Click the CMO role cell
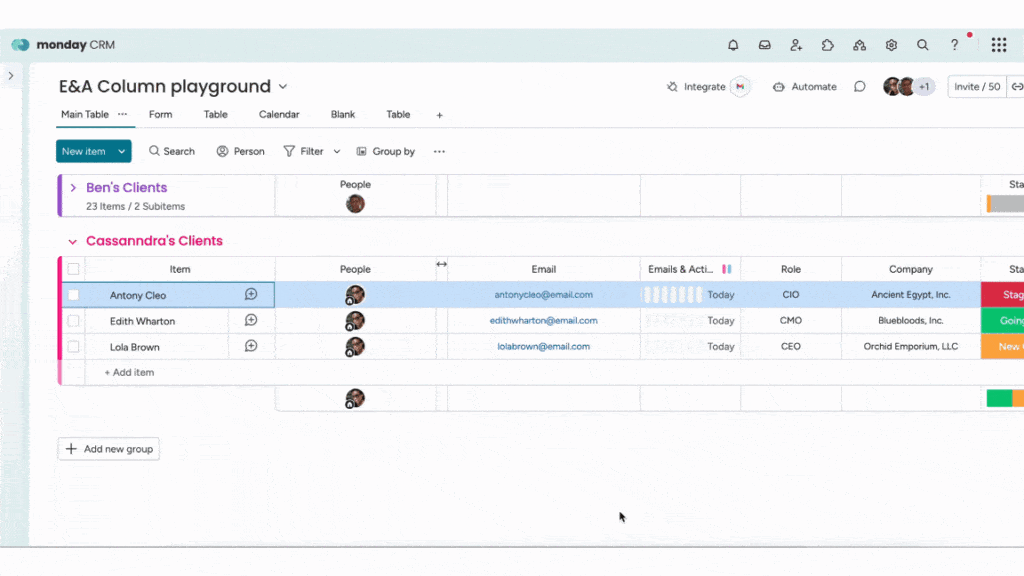 point(791,321)
